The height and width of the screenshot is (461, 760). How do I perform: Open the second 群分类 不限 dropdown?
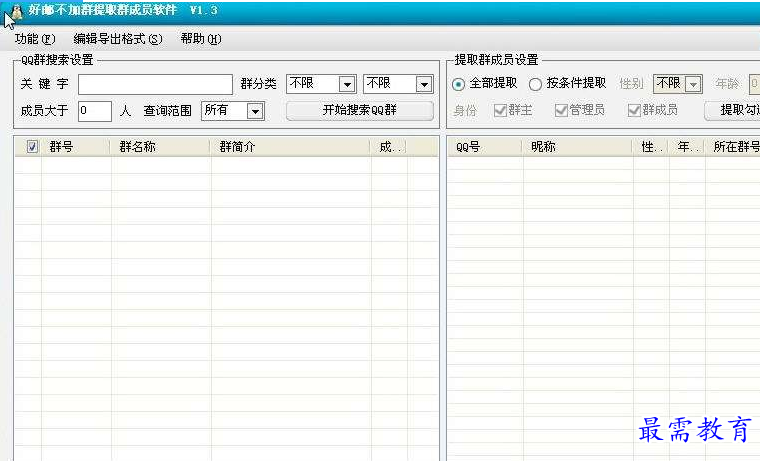(398, 84)
